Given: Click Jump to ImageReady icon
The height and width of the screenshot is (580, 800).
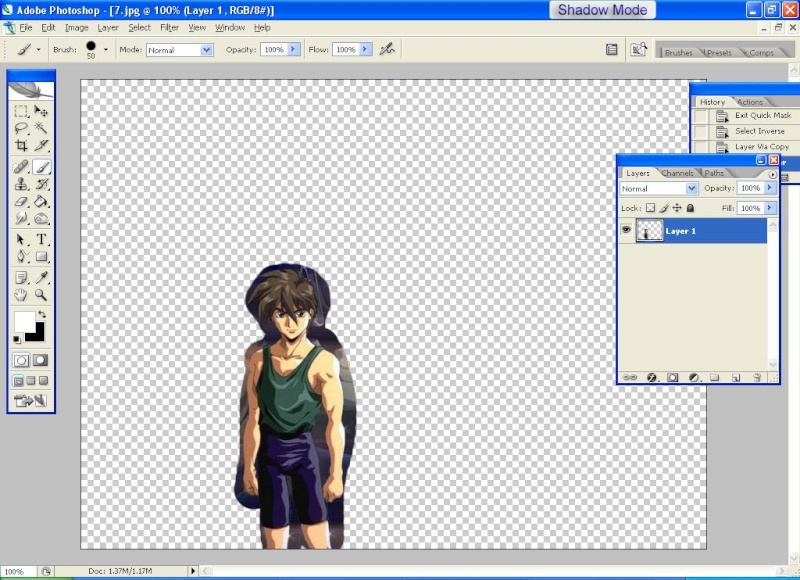Looking at the screenshot, I should tap(31, 401).
